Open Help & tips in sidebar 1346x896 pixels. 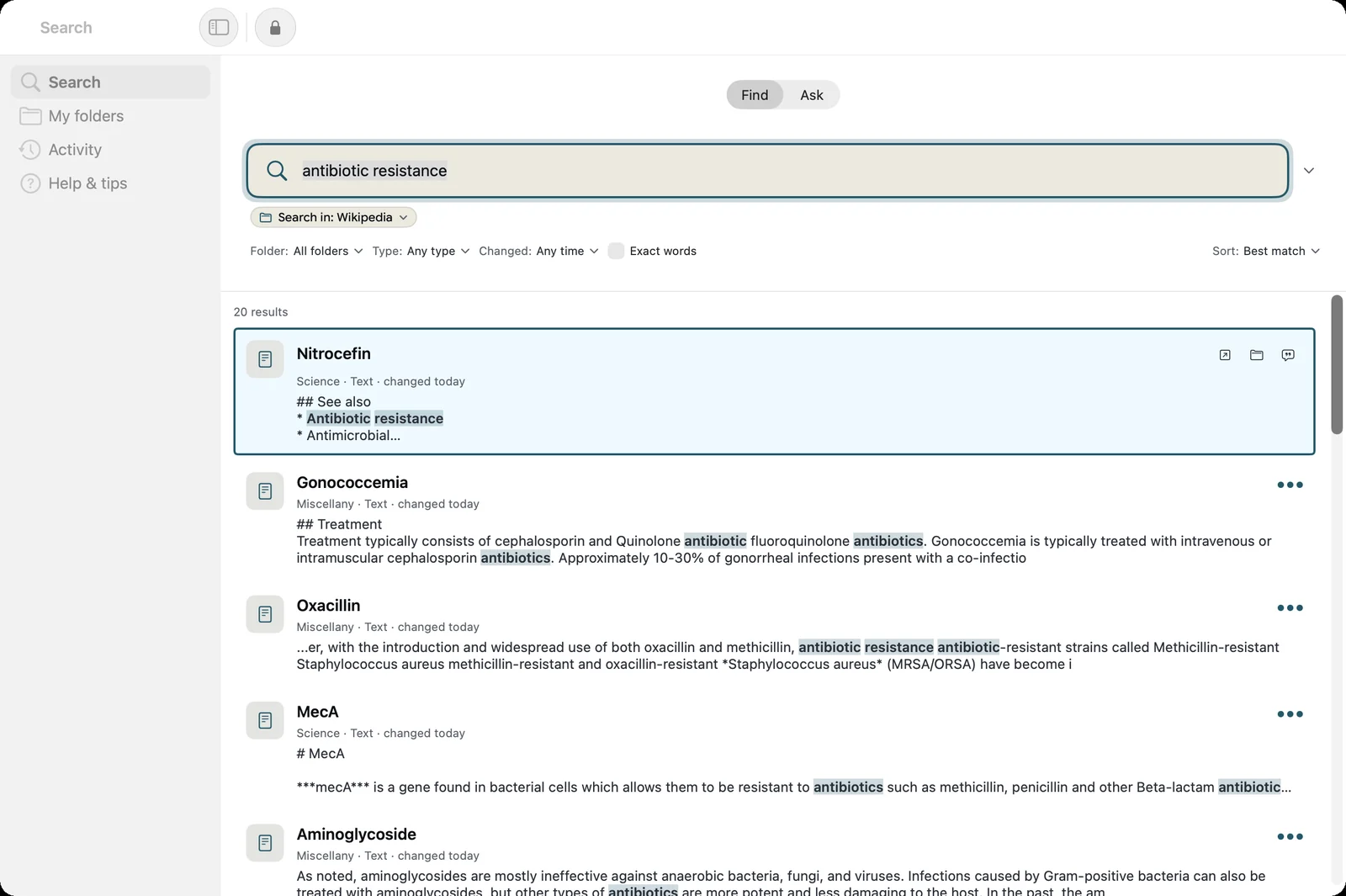110,183
